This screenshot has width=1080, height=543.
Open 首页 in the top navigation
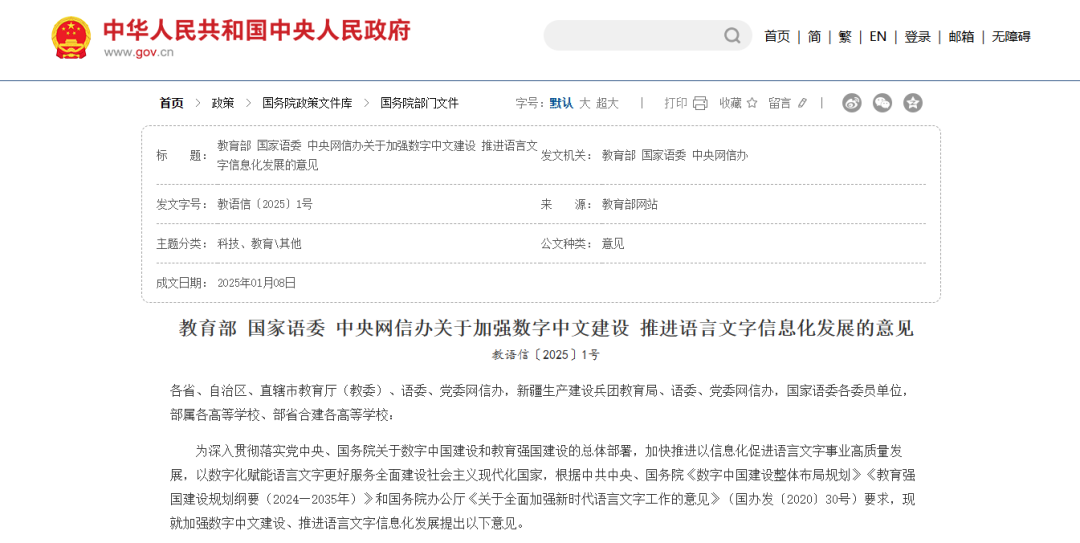pos(777,37)
